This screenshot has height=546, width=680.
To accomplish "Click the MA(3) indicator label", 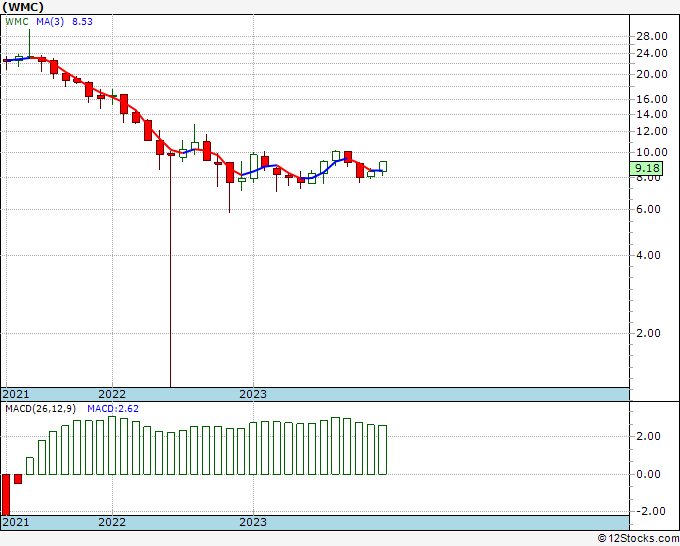I will (x=50, y=22).
